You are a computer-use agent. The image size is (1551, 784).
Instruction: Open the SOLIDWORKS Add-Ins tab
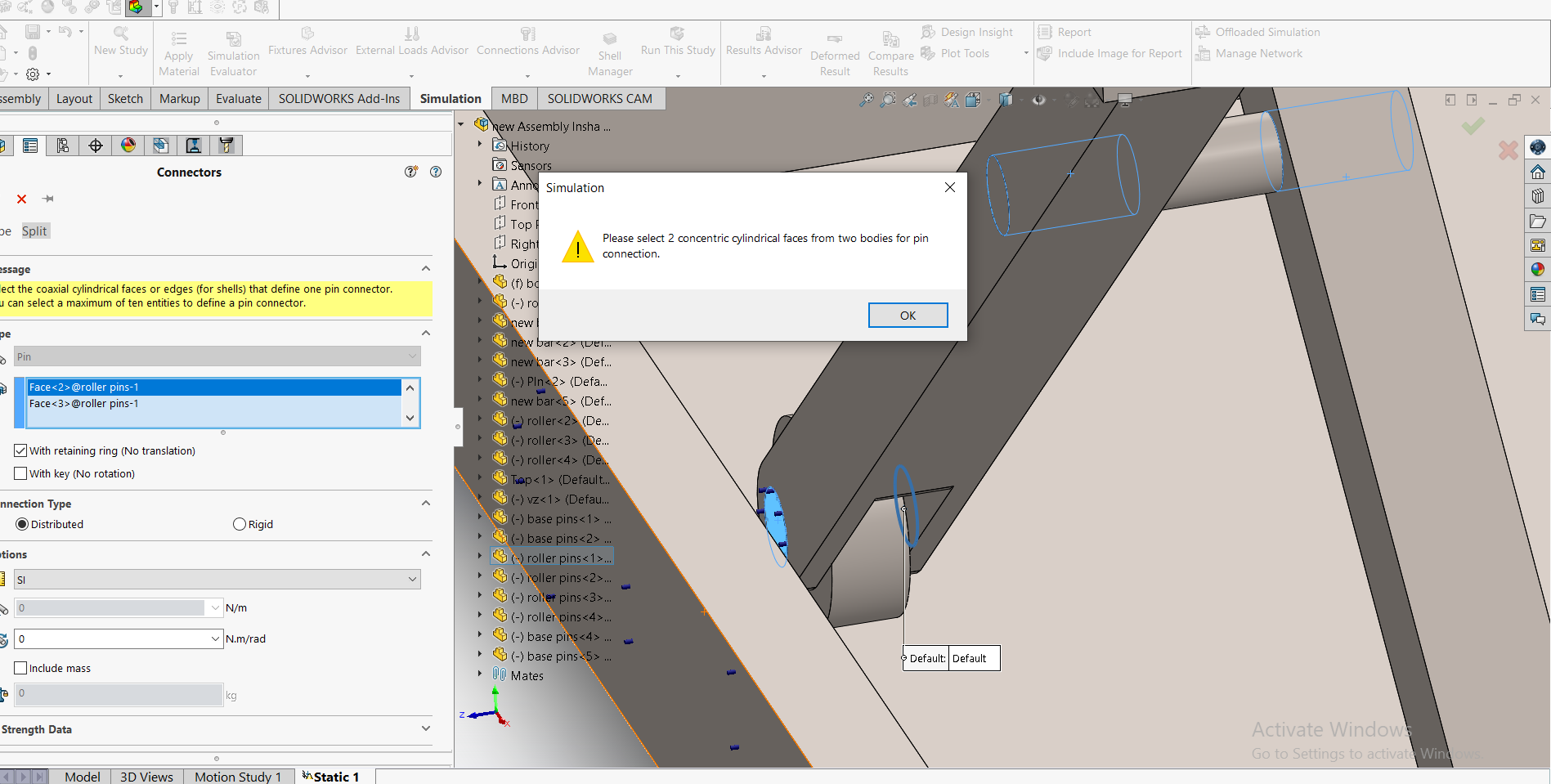339,98
